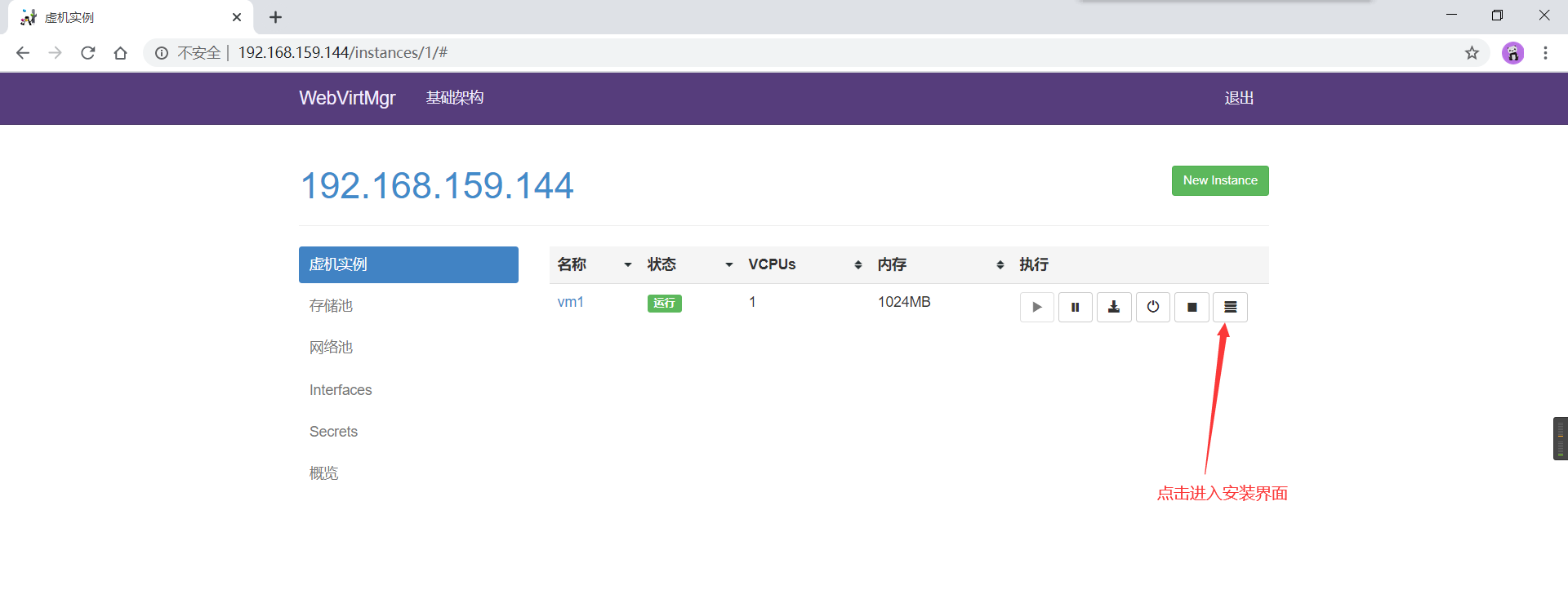Open vm1 console via the list icon
The image size is (1568, 599).
coord(1230,308)
